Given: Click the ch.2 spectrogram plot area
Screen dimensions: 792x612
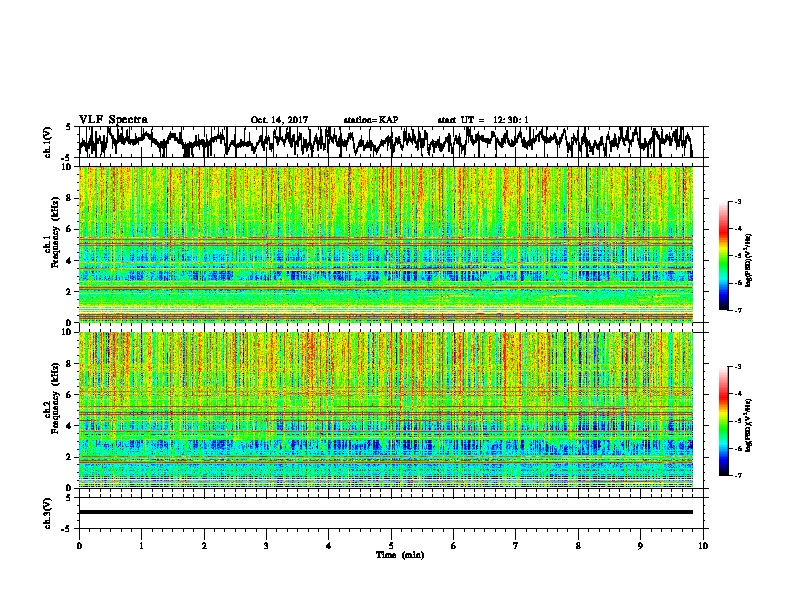Looking at the screenshot, I should pos(386,410).
